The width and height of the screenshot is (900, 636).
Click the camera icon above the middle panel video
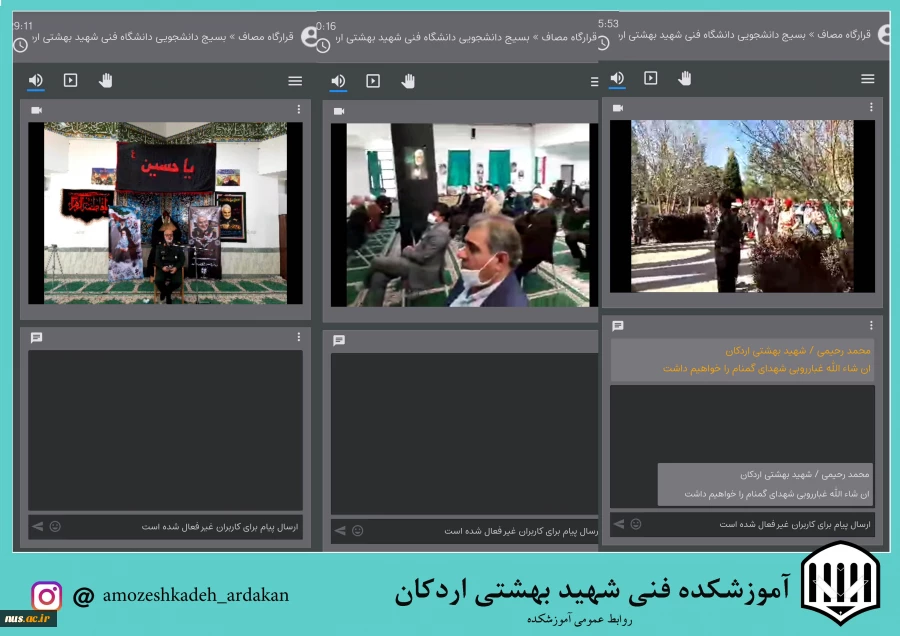pyautogui.click(x=338, y=111)
